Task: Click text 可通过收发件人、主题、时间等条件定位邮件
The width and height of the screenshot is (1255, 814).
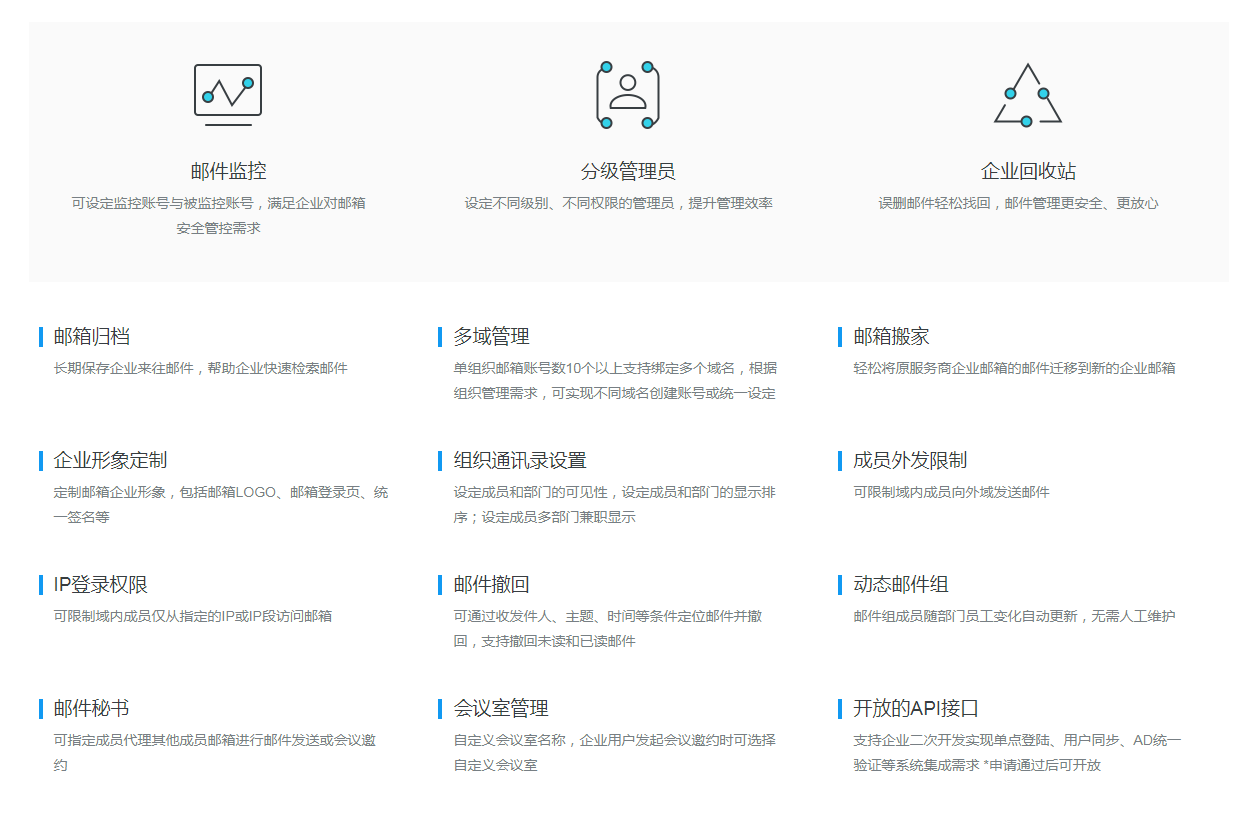Action: pos(593,616)
